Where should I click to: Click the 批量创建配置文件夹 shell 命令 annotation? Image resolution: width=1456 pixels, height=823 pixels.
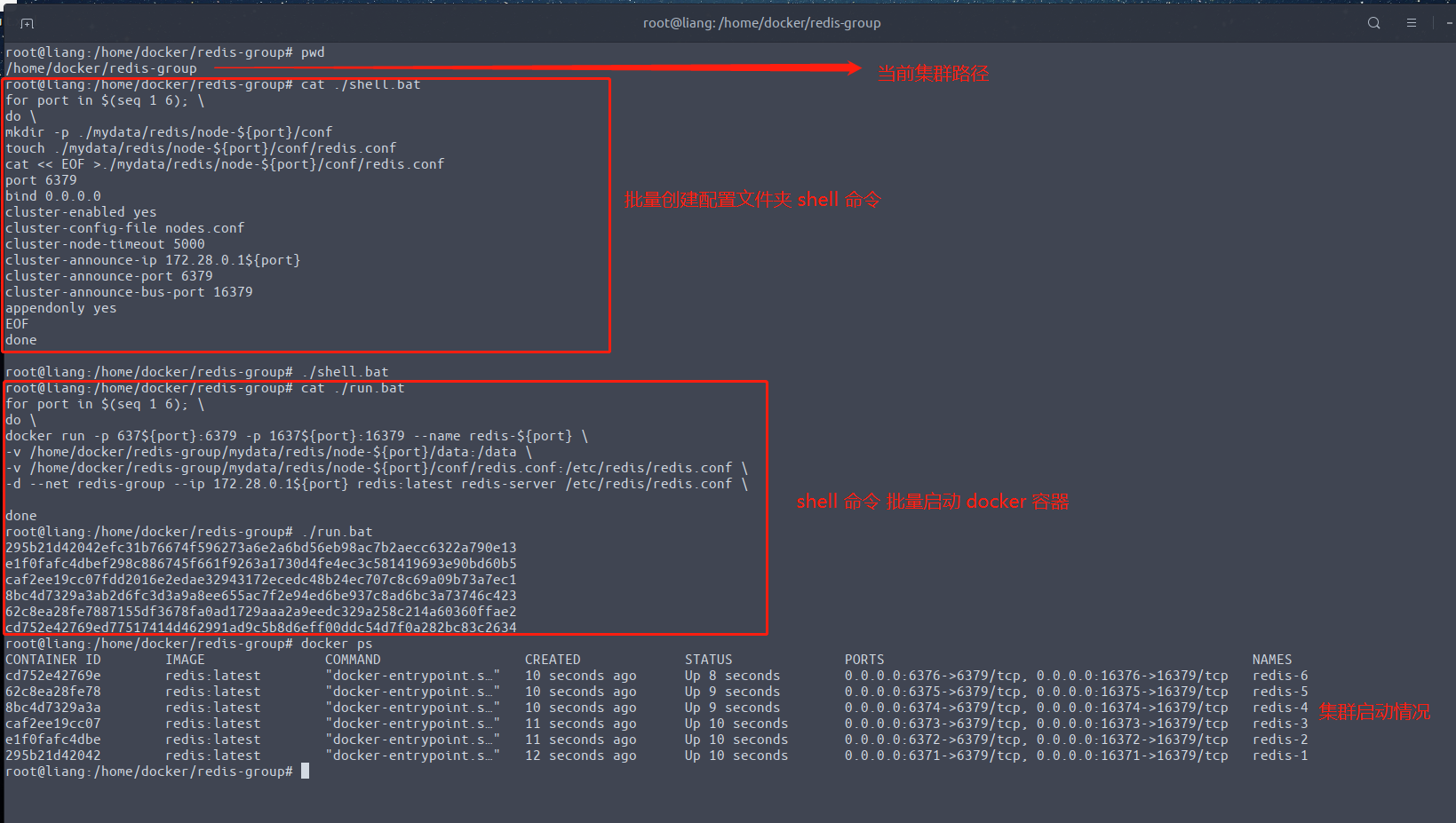pos(752,200)
